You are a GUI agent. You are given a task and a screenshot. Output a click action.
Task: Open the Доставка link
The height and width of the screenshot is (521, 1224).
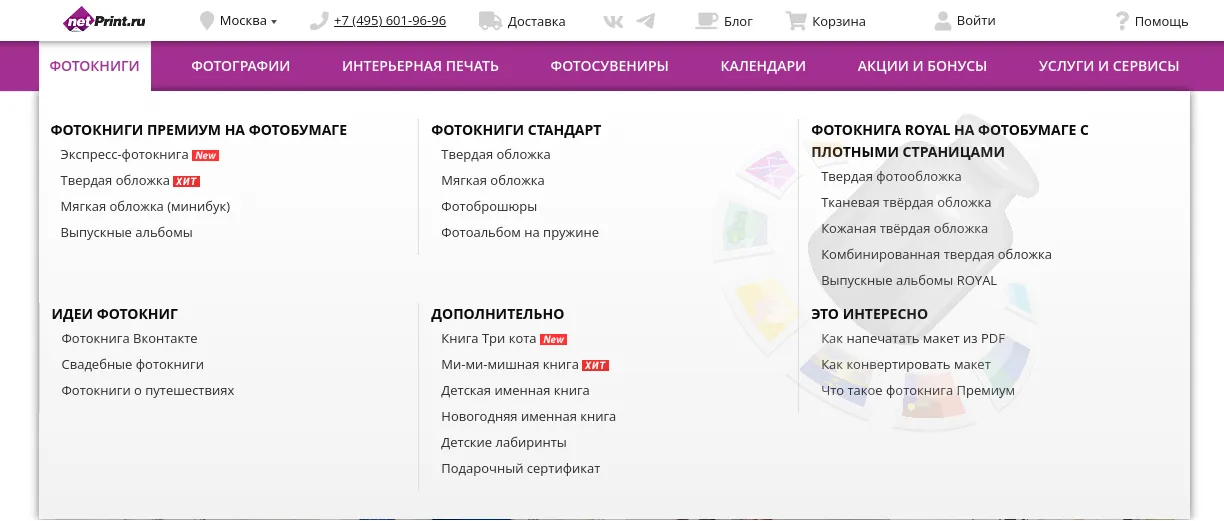pos(536,21)
